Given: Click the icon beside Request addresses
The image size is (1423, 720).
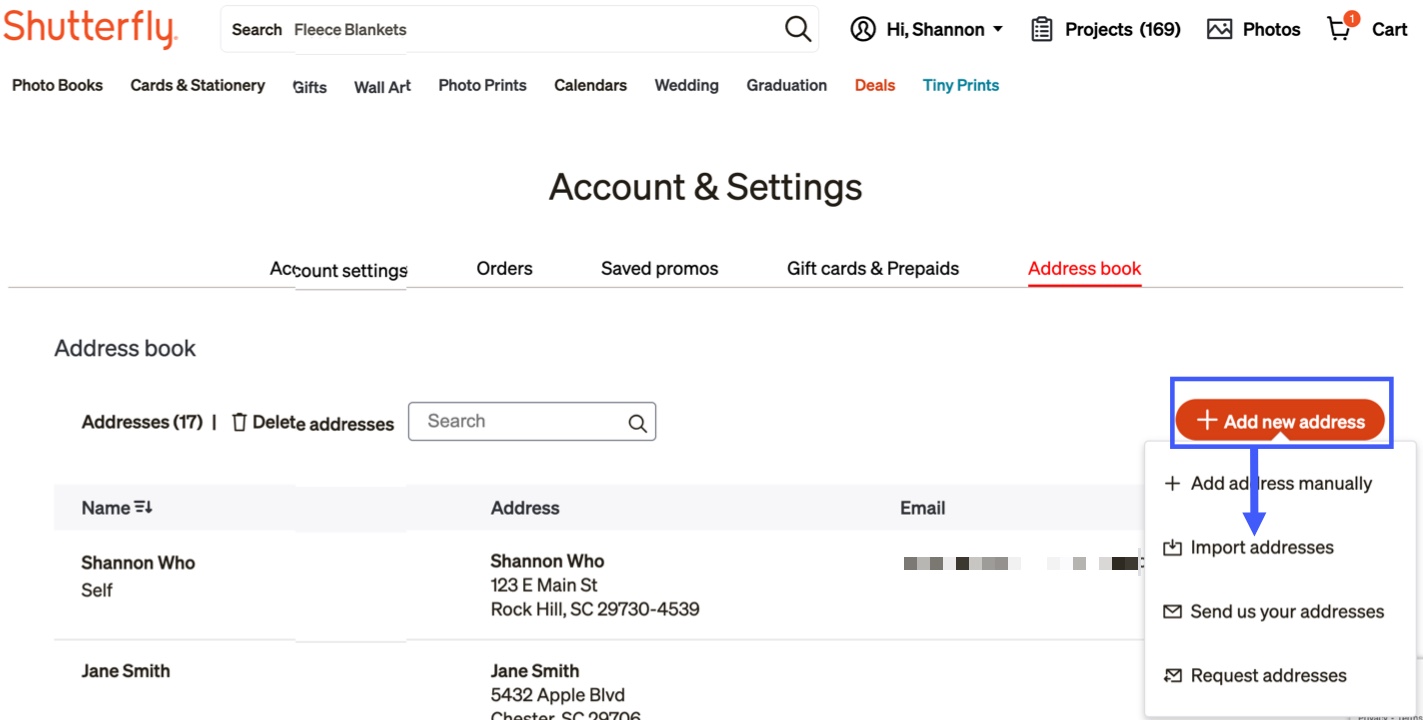Looking at the screenshot, I should coord(1173,675).
